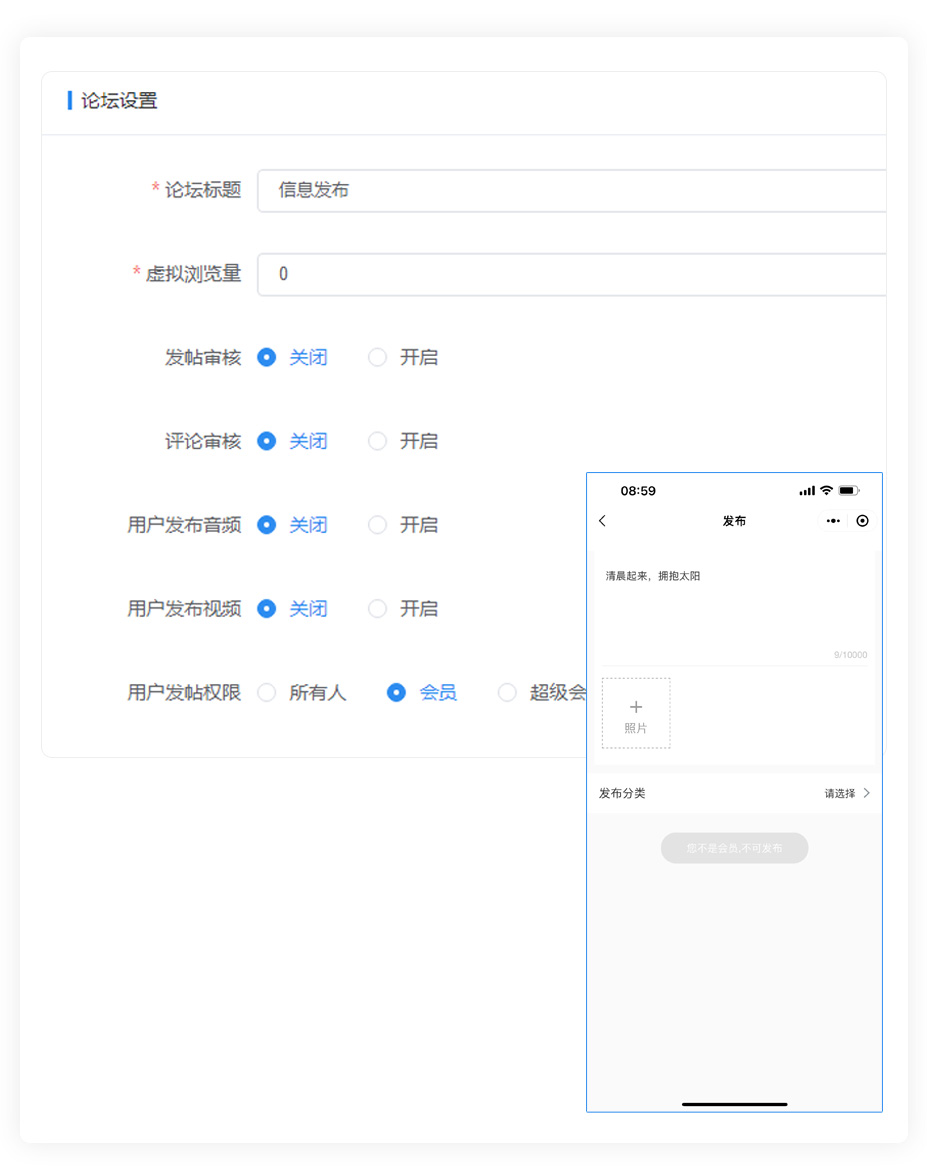Click the Wi-Fi status icon

[x=826, y=491]
